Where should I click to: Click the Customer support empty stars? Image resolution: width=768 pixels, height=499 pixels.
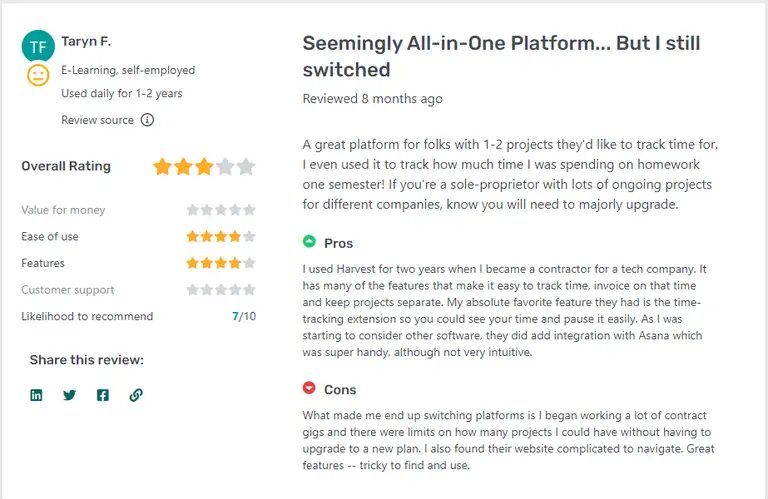pyautogui.click(x=221, y=290)
